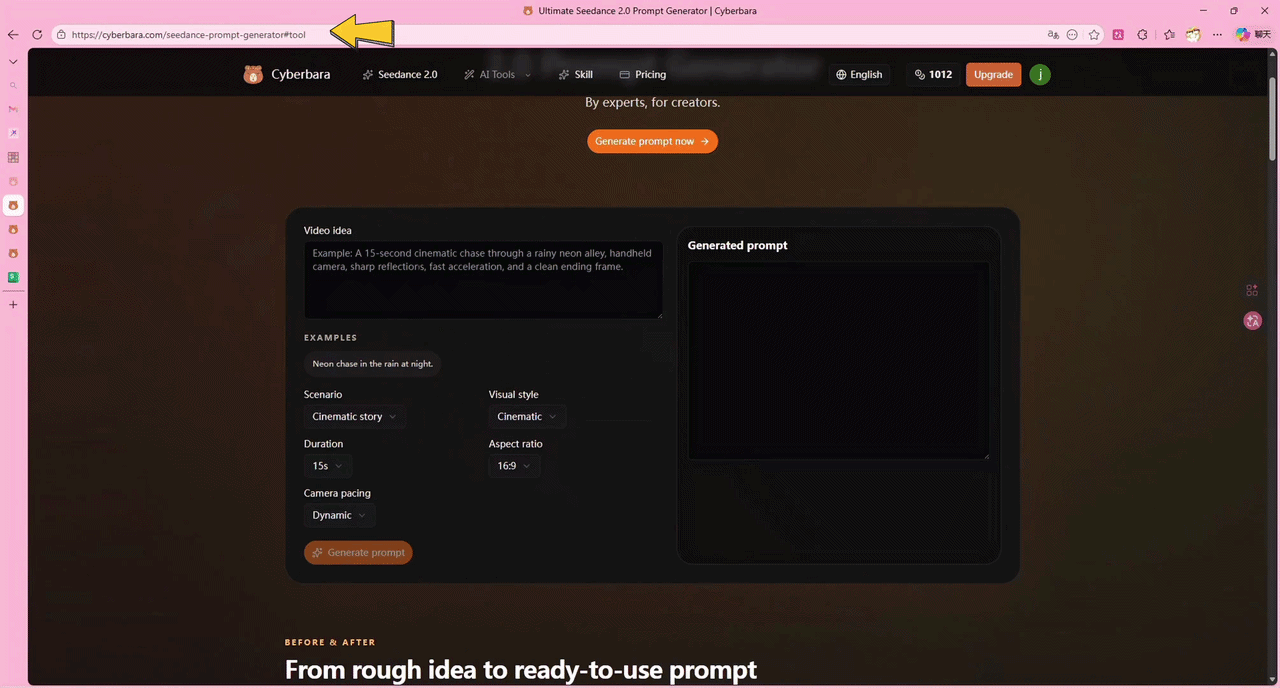Click the Cyberbara bear logo

tap(253, 74)
